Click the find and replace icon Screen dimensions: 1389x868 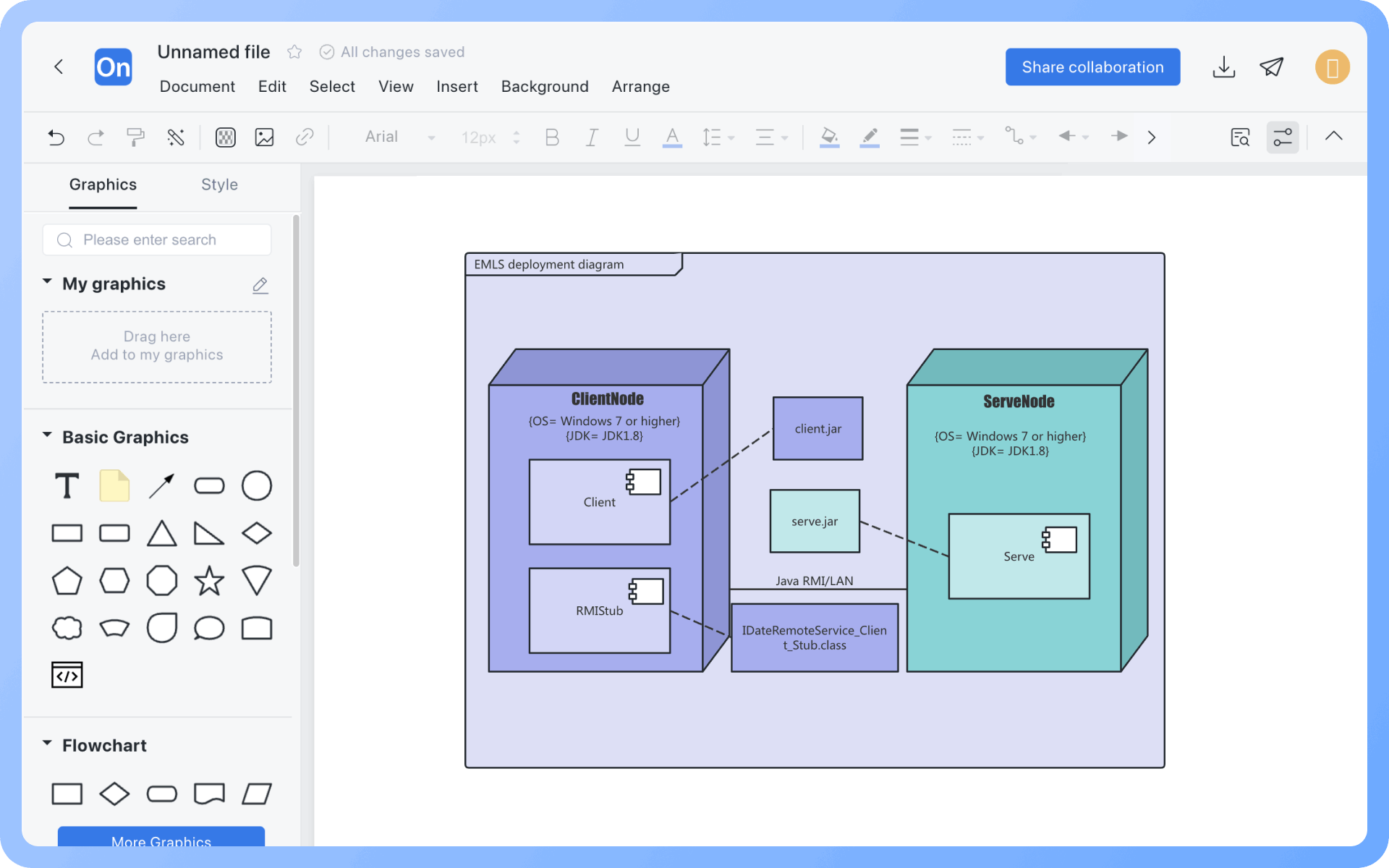pos(1240,137)
